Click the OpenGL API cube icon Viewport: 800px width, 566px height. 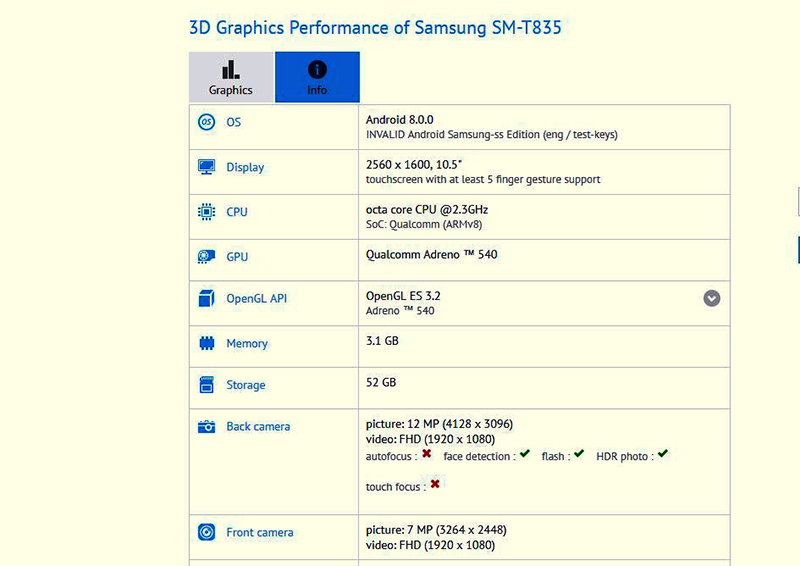tap(207, 298)
